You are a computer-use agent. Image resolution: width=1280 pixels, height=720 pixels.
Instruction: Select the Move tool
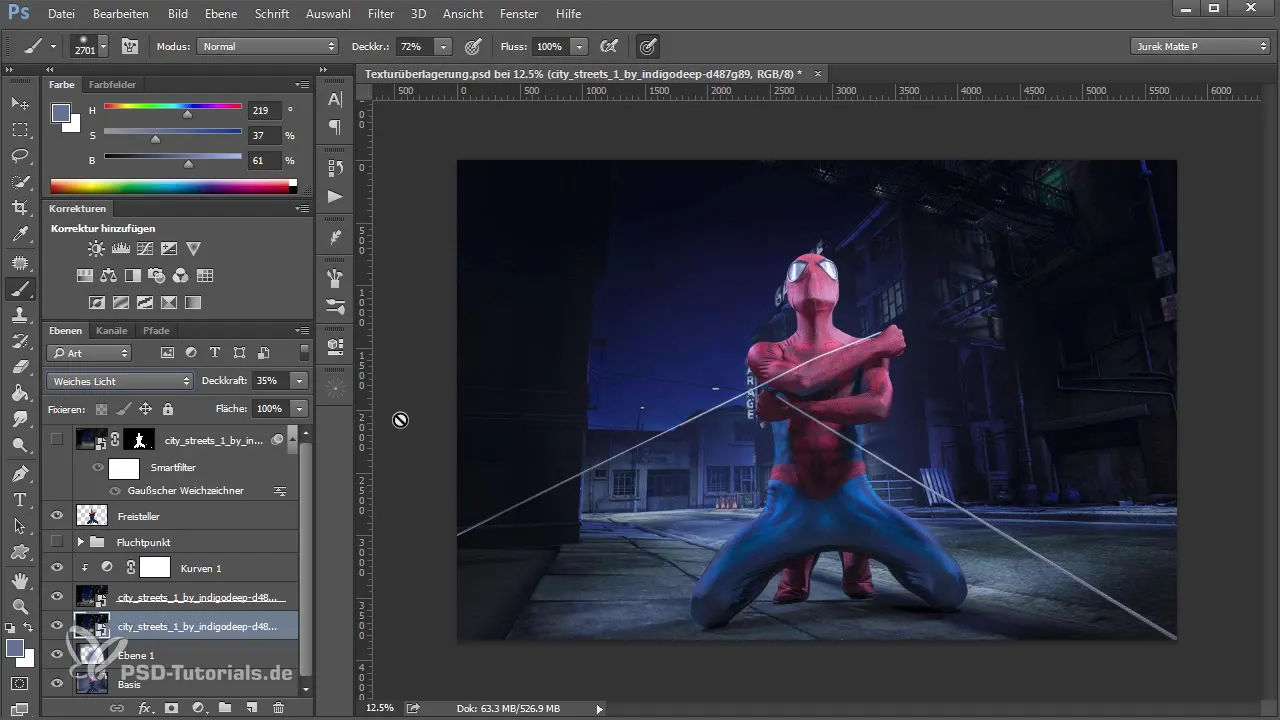(x=20, y=103)
